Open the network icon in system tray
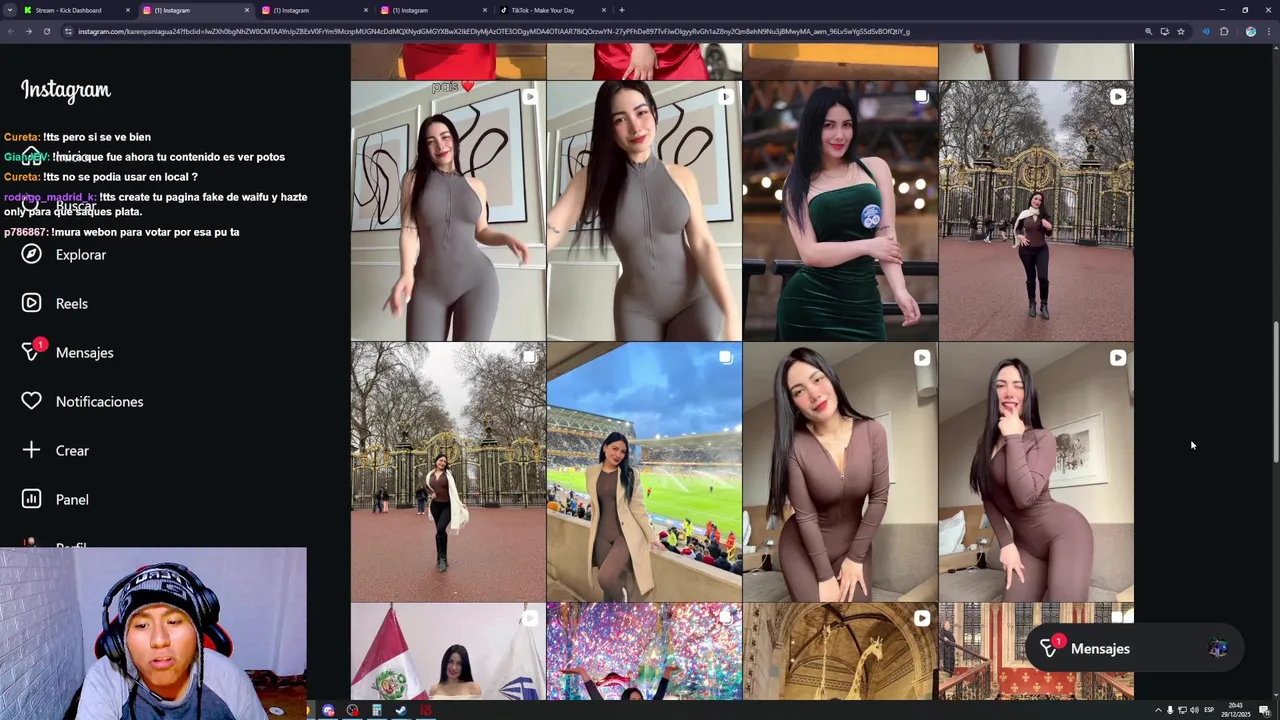 click(x=1182, y=710)
